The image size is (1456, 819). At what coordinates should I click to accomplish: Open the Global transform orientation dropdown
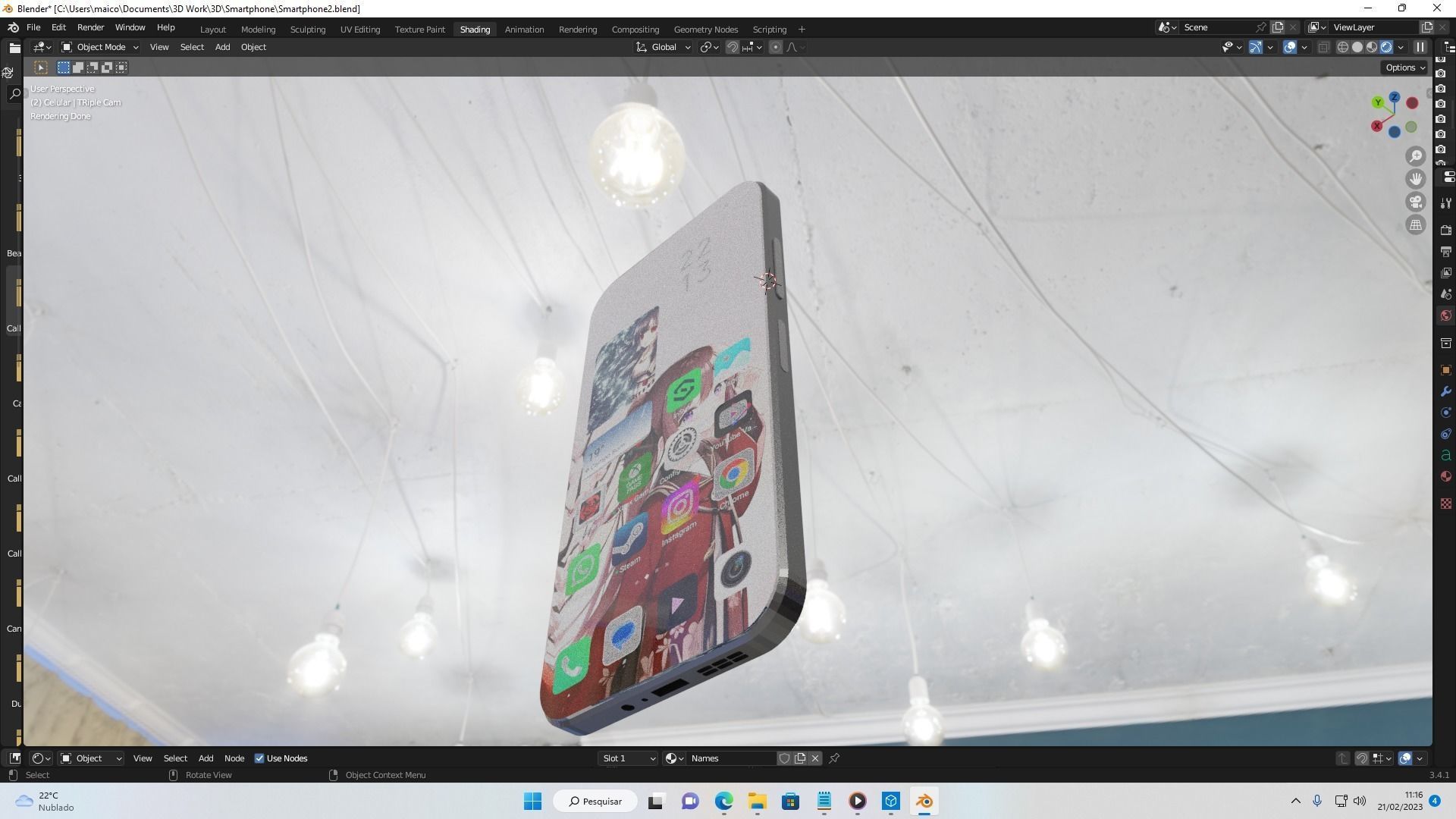tap(664, 47)
